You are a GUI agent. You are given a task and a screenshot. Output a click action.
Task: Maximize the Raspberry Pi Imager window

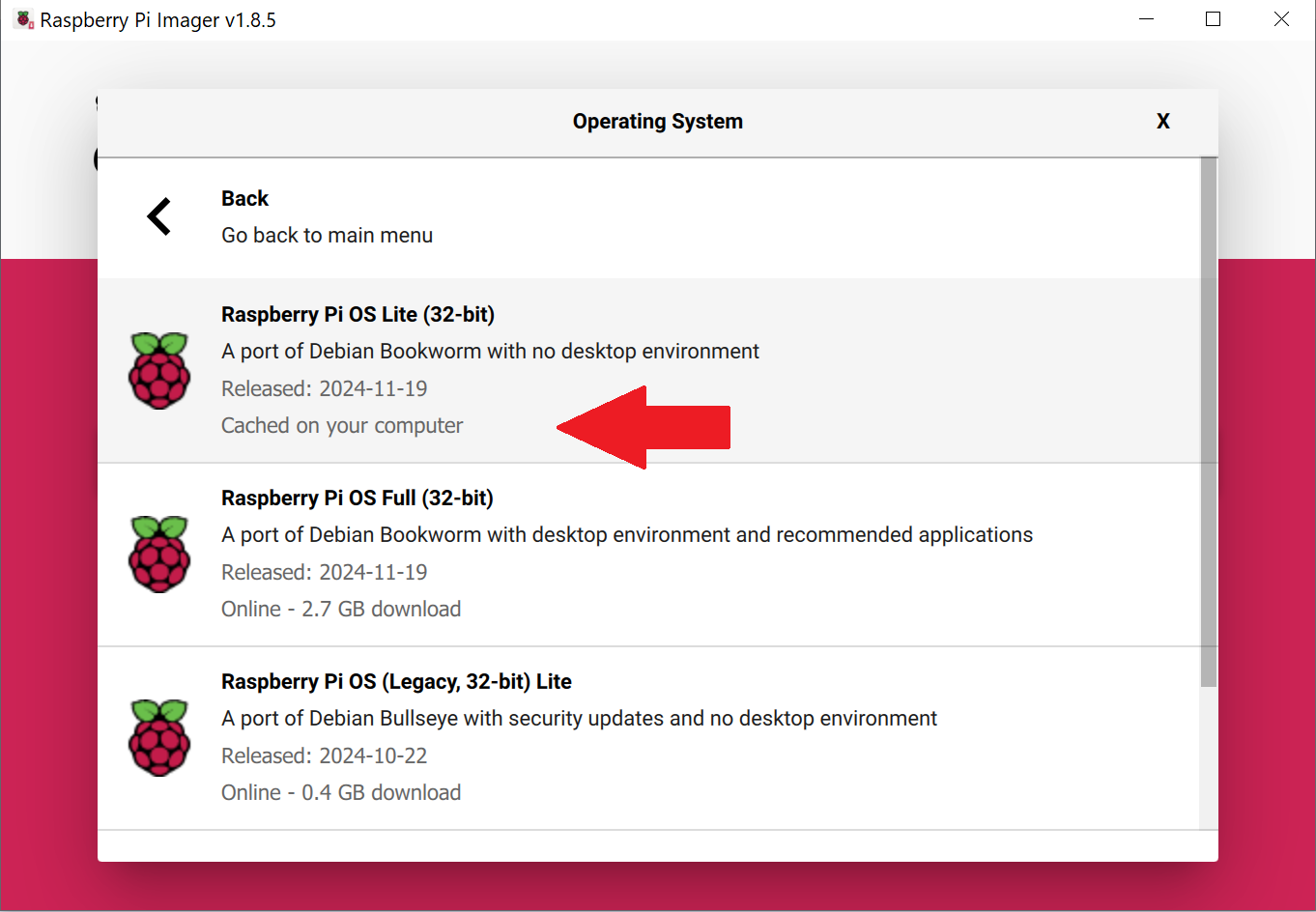click(x=1214, y=19)
